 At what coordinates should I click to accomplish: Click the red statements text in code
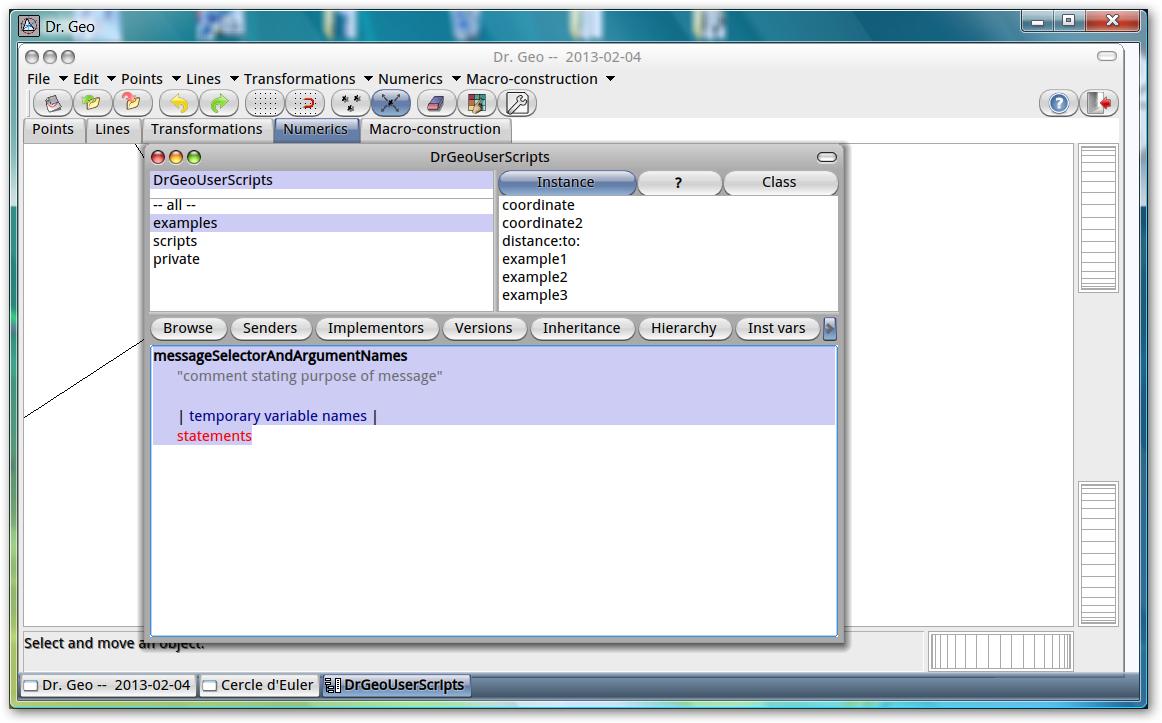pos(214,436)
